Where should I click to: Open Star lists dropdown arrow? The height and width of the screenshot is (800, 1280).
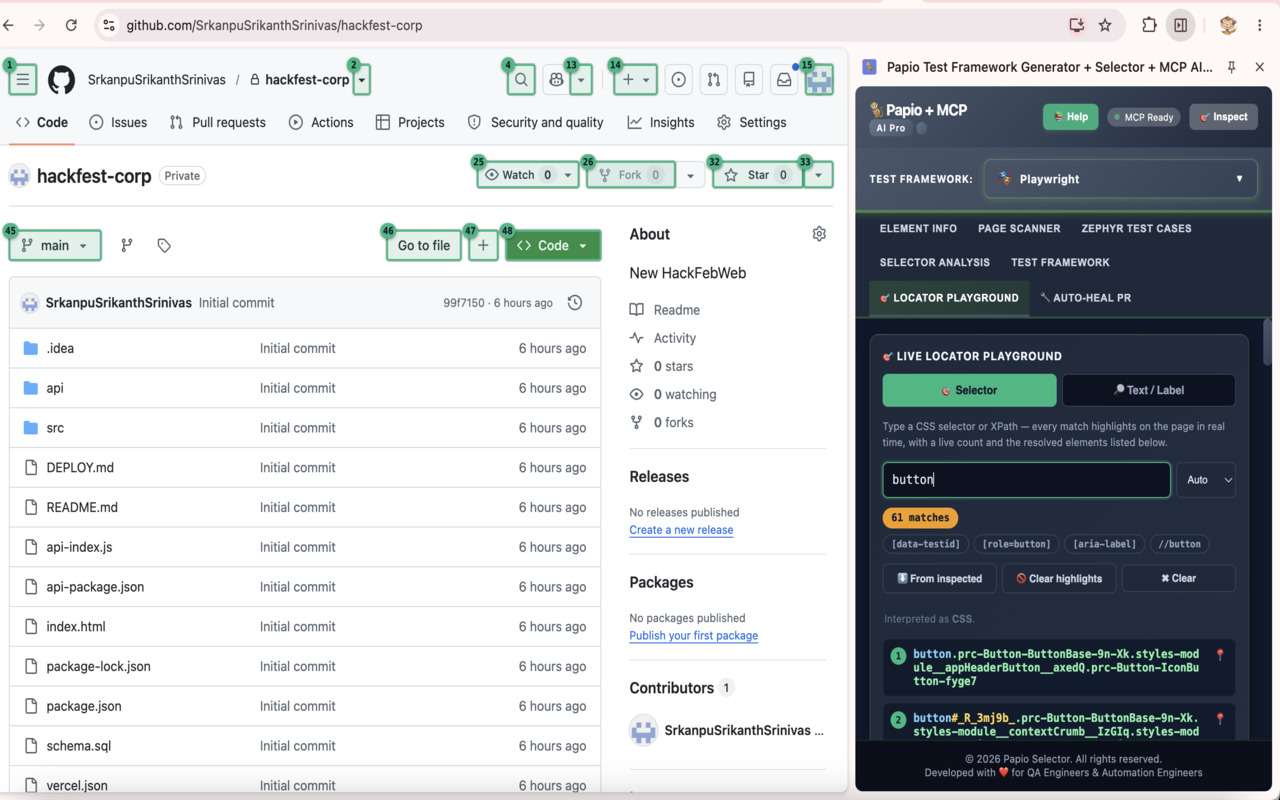[818, 175]
